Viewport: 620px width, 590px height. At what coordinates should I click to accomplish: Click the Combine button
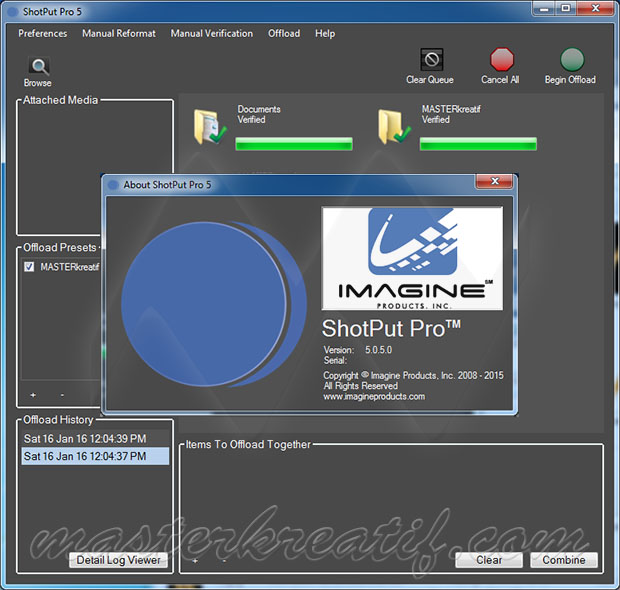(x=564, y=560)
